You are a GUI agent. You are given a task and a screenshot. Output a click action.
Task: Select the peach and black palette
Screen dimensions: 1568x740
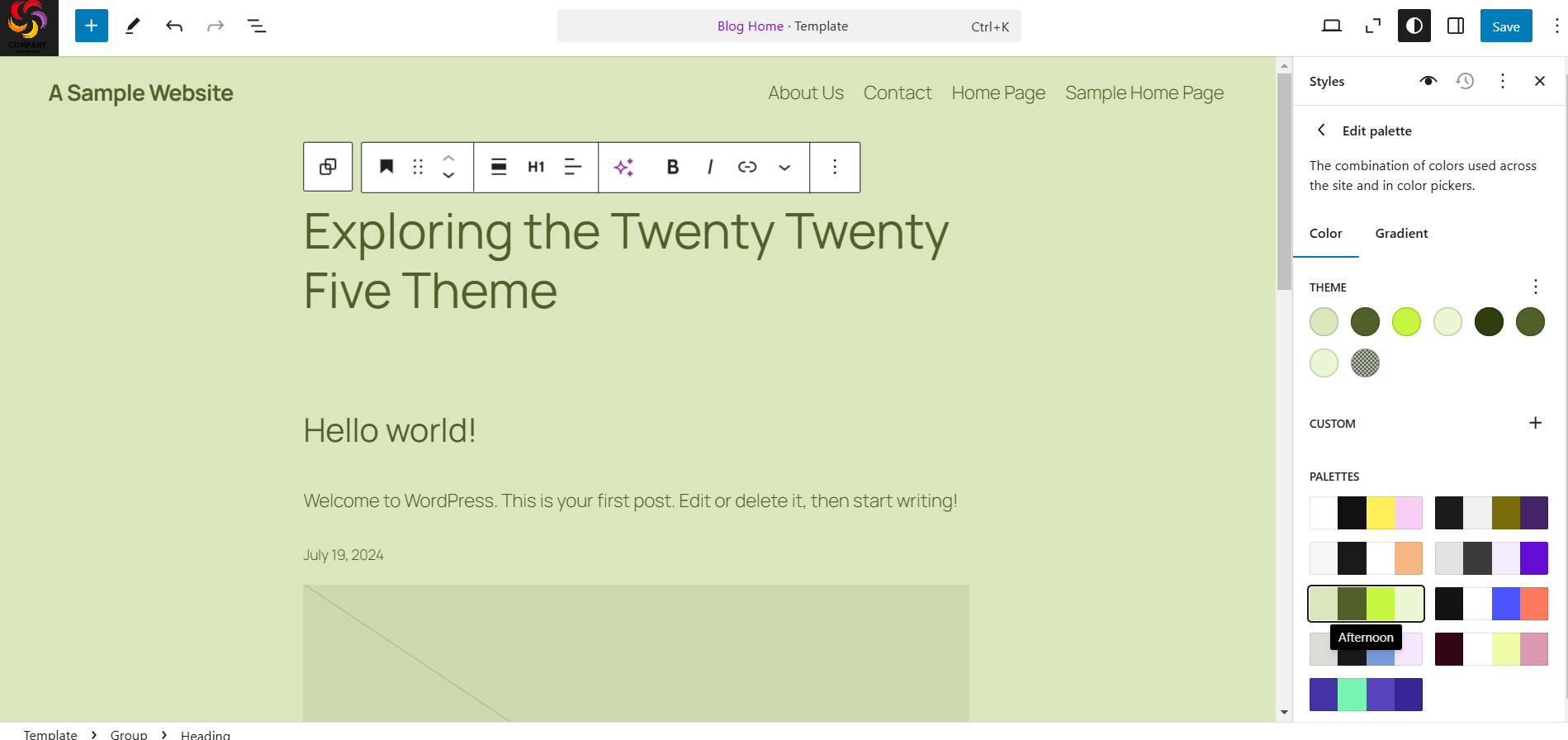point(1367,558)
